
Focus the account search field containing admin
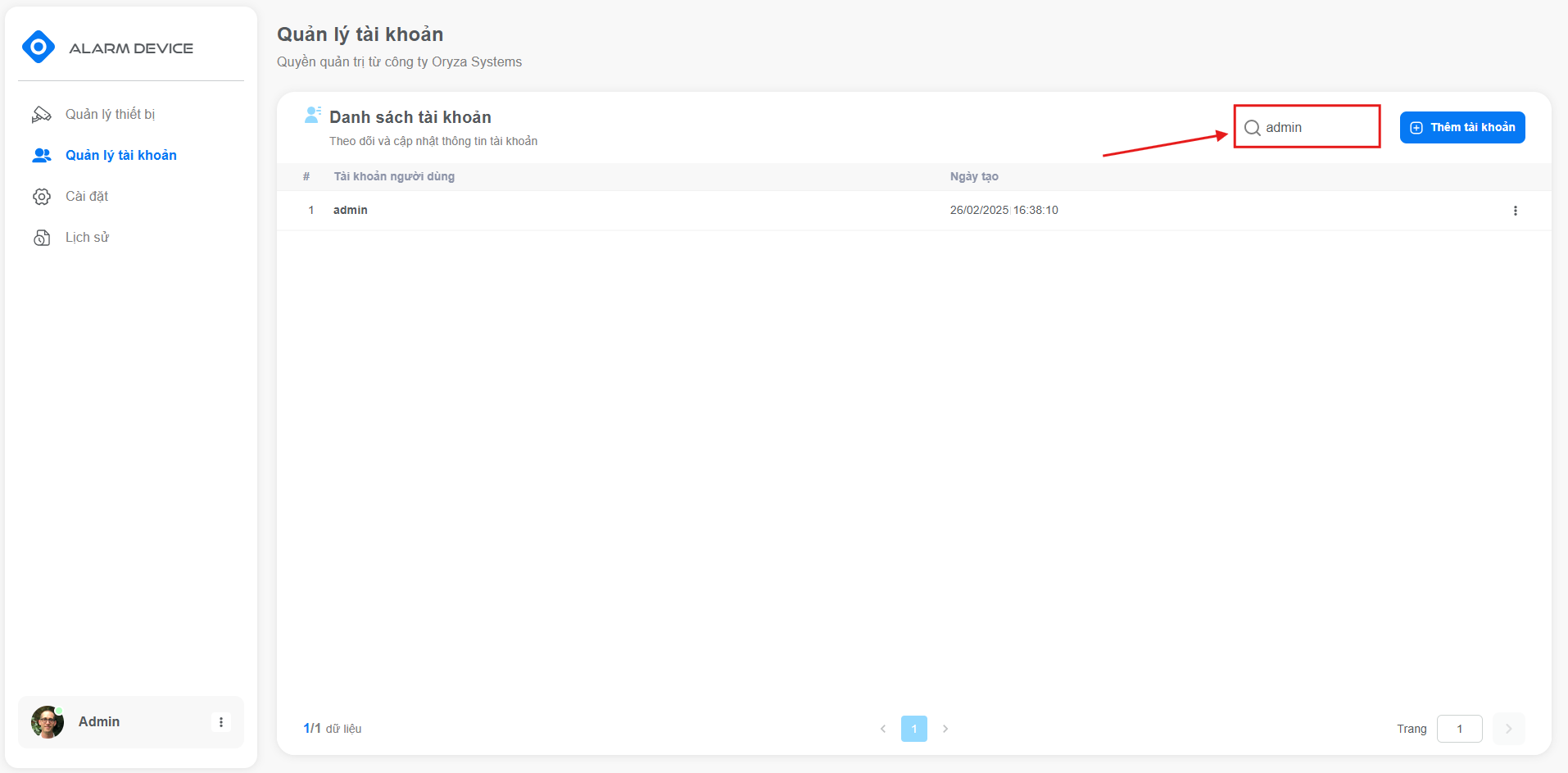tap(1307, 127)
